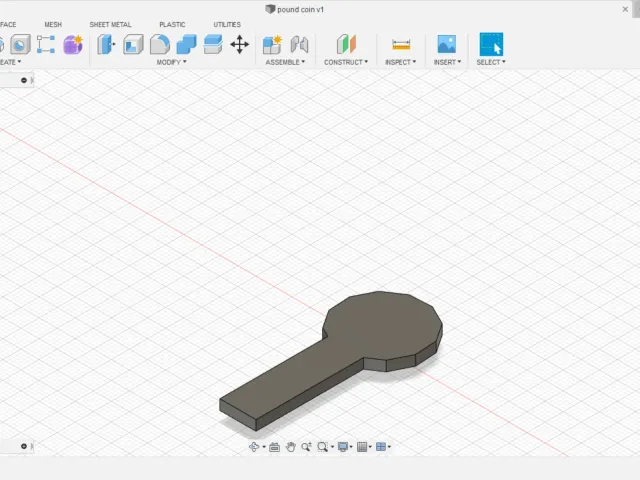Select the pound coin v1 document tab

tap(295, 9)
